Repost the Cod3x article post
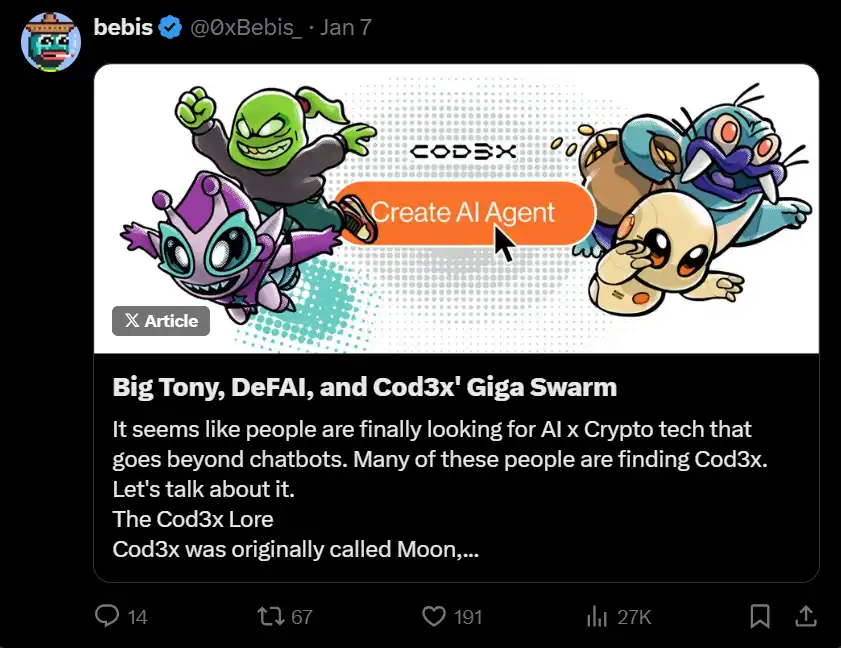 point(270,616)
